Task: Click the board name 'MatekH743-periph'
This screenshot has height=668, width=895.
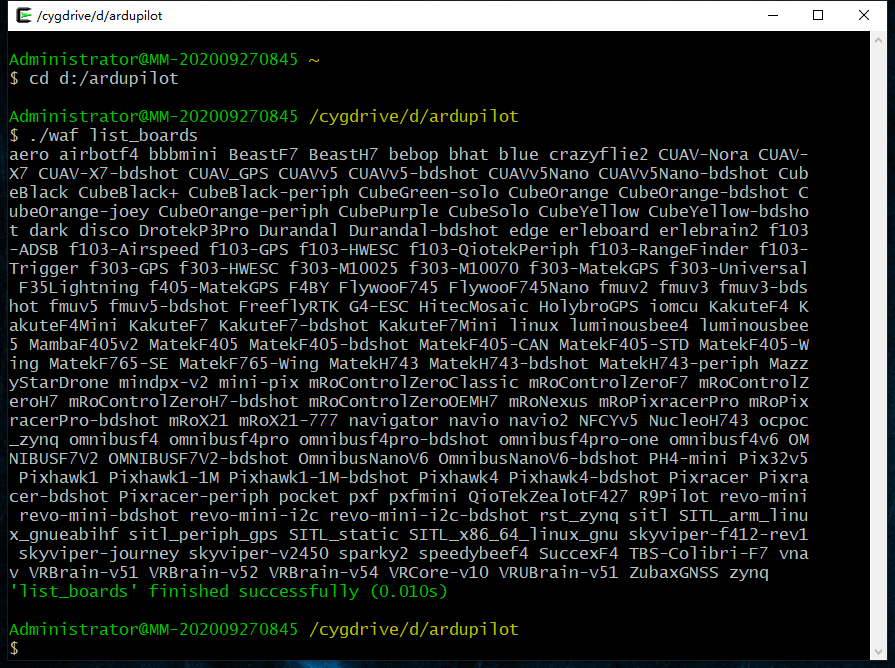Action: click(679, 363)
